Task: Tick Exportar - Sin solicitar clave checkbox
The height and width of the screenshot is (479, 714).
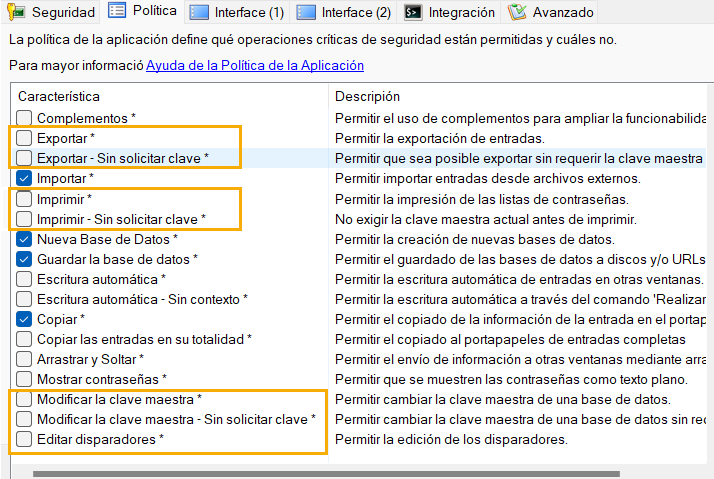Action: pyautogui.click(x=24, y=158)
